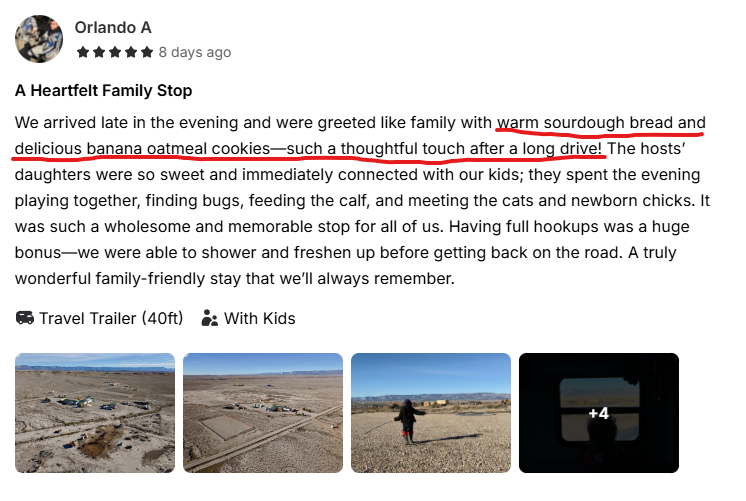Click the 'With Kids' label
The width and height of the screenshot is (746, 501).
pos(259,319)
